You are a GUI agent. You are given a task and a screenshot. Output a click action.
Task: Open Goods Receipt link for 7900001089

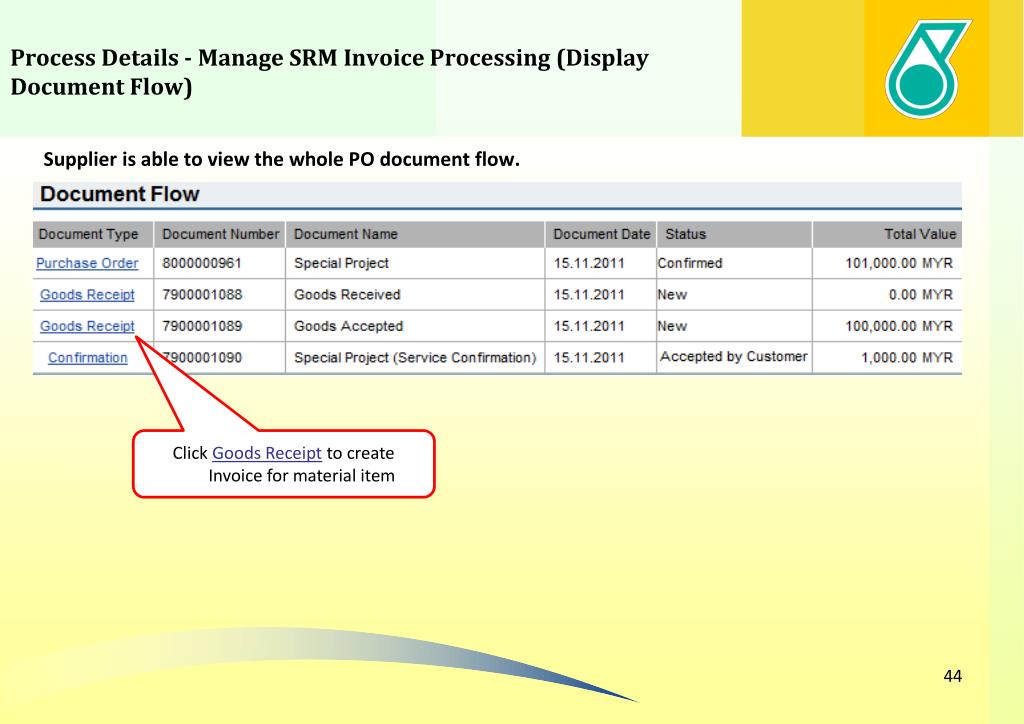pyautogui.click(x=87, y=326)
